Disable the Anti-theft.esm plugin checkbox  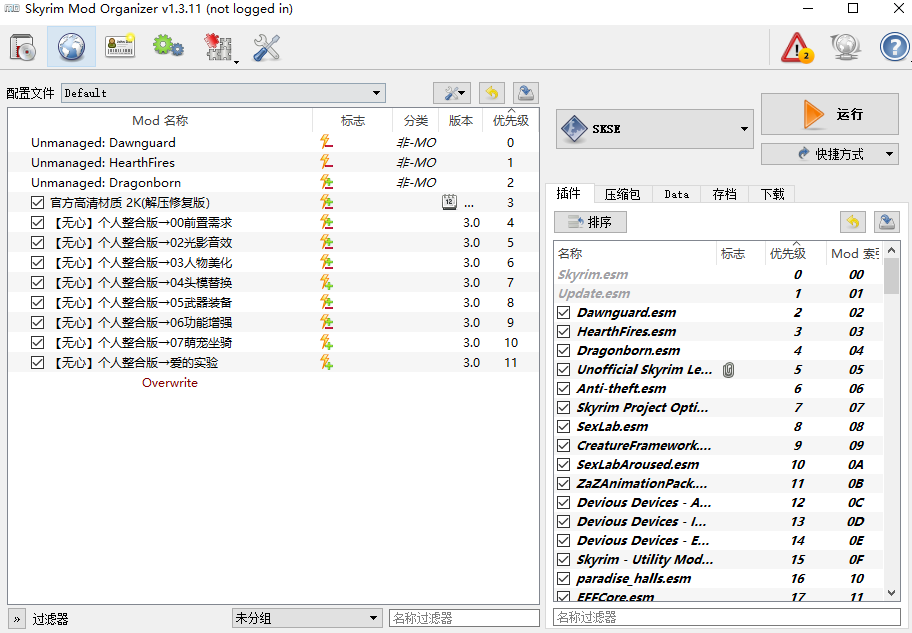point(563,388)
